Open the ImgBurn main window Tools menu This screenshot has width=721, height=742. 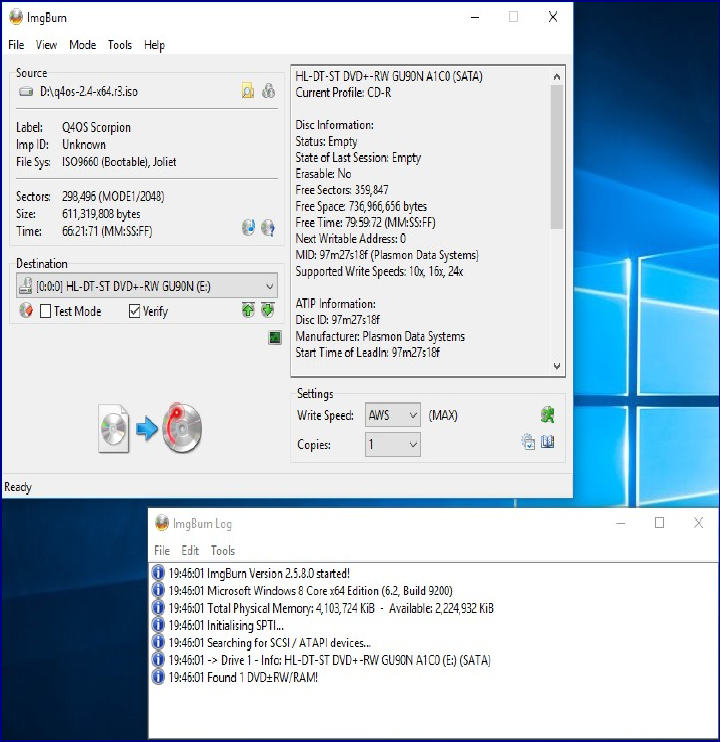[x=120, y=45]
